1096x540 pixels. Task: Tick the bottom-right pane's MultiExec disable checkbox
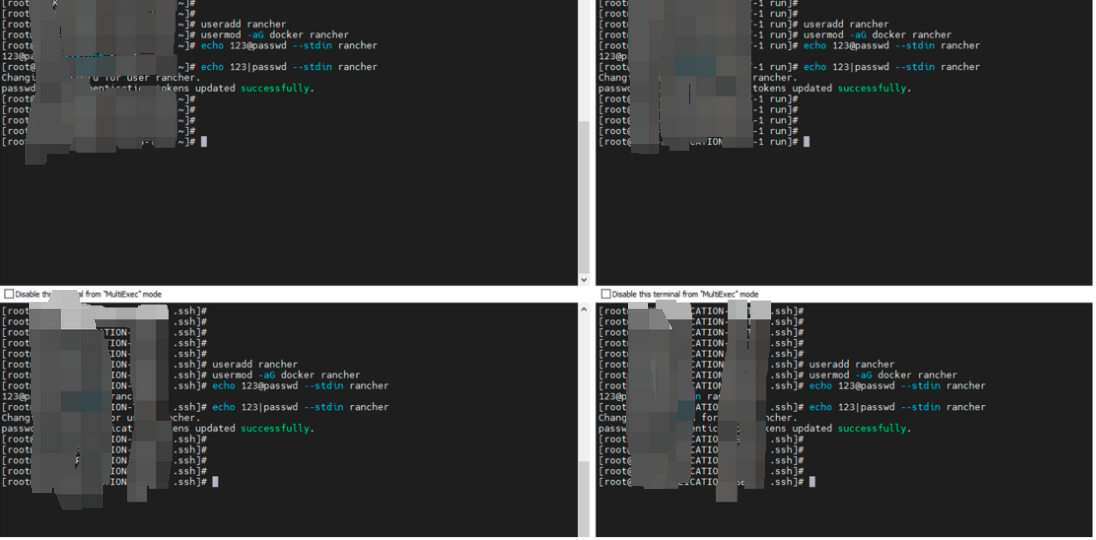[606, 294]
